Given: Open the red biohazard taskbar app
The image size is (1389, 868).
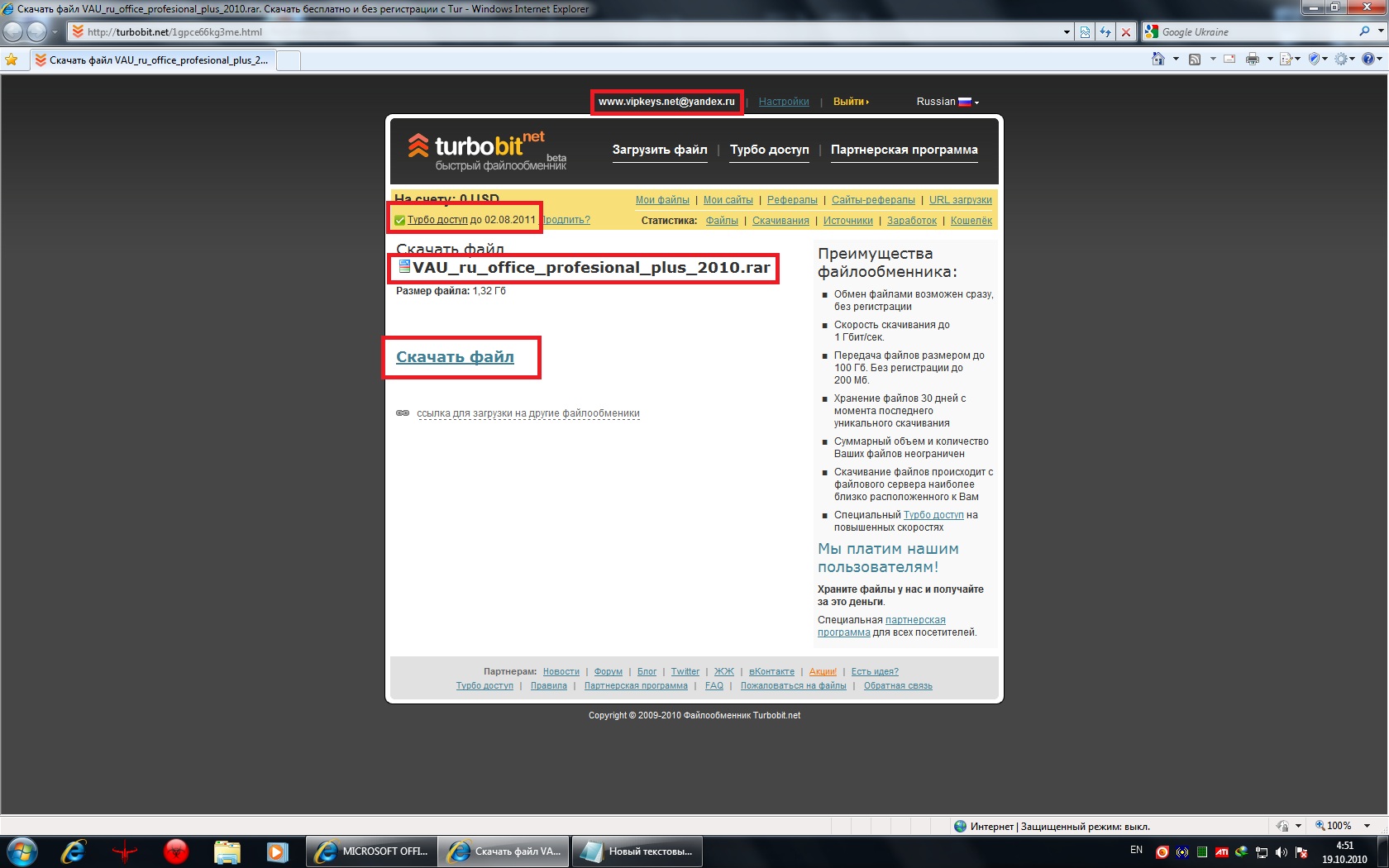Looking at the screenshot, I should (176, 851).
